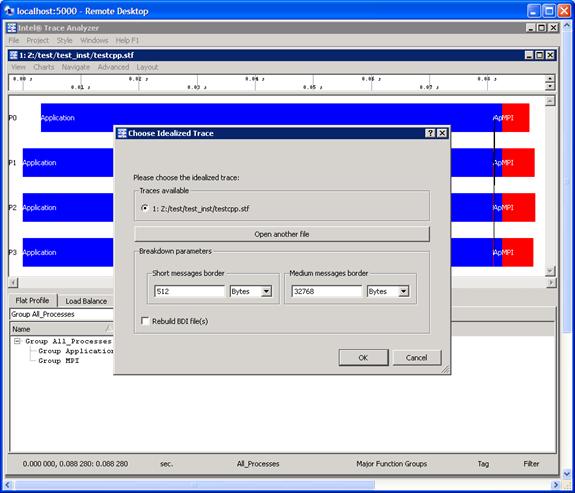Click the Major Function Groups status entry
This screenshot has height=493, width=575.
392,464
